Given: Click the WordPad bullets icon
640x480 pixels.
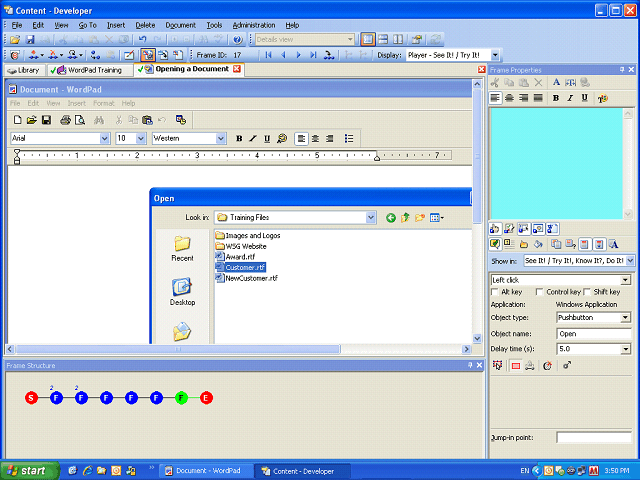Looking at the screenshot, I should pyautogui.click(x=349, y=138).
